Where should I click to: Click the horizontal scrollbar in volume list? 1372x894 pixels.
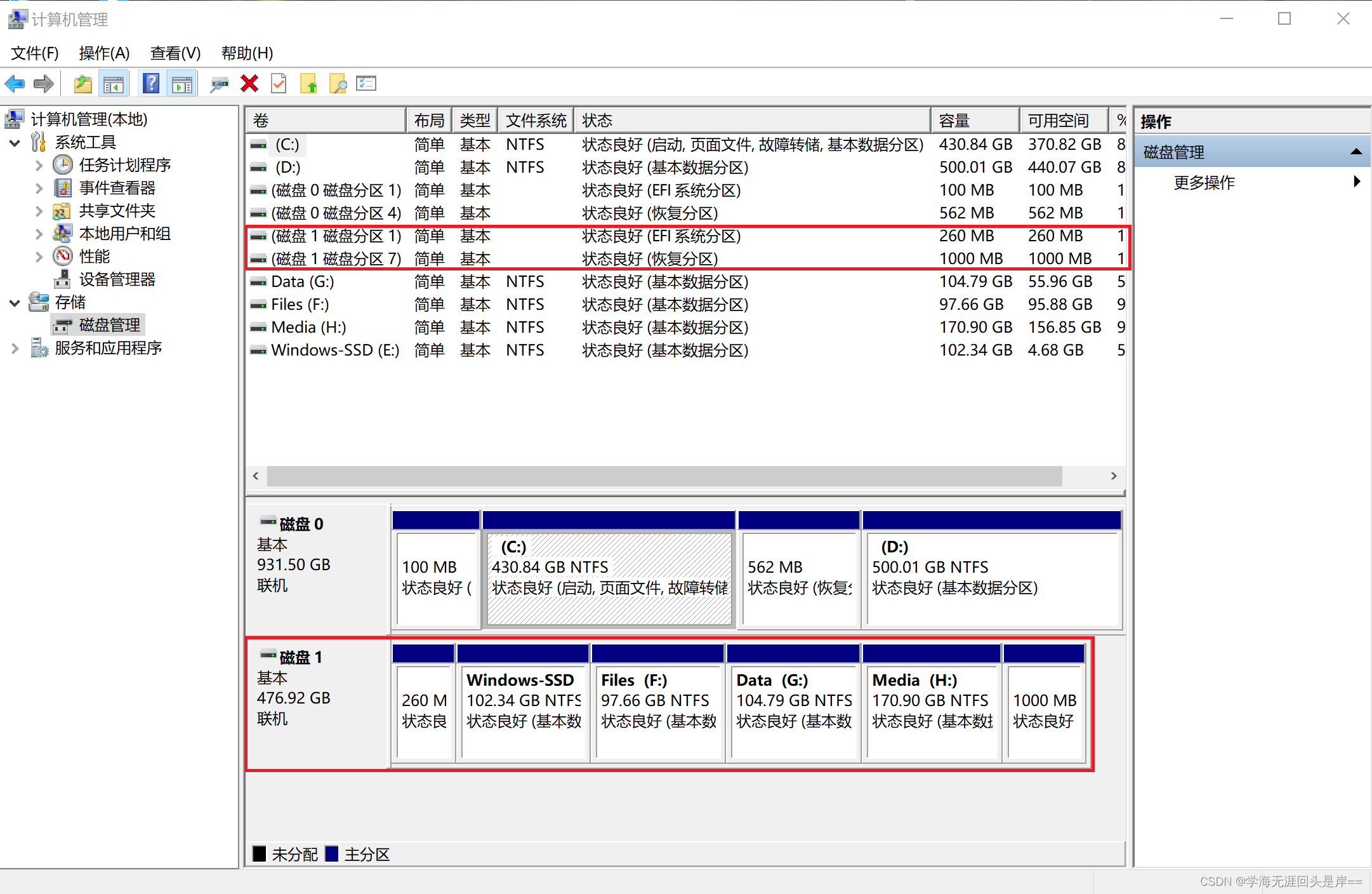(664, 476)
